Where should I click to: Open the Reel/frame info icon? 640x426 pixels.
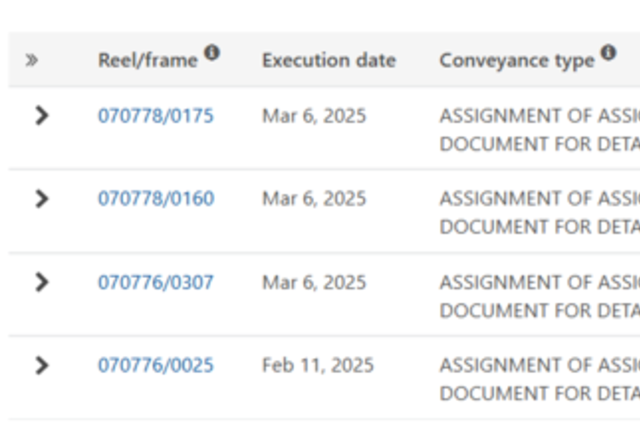[x=212, y=52]
